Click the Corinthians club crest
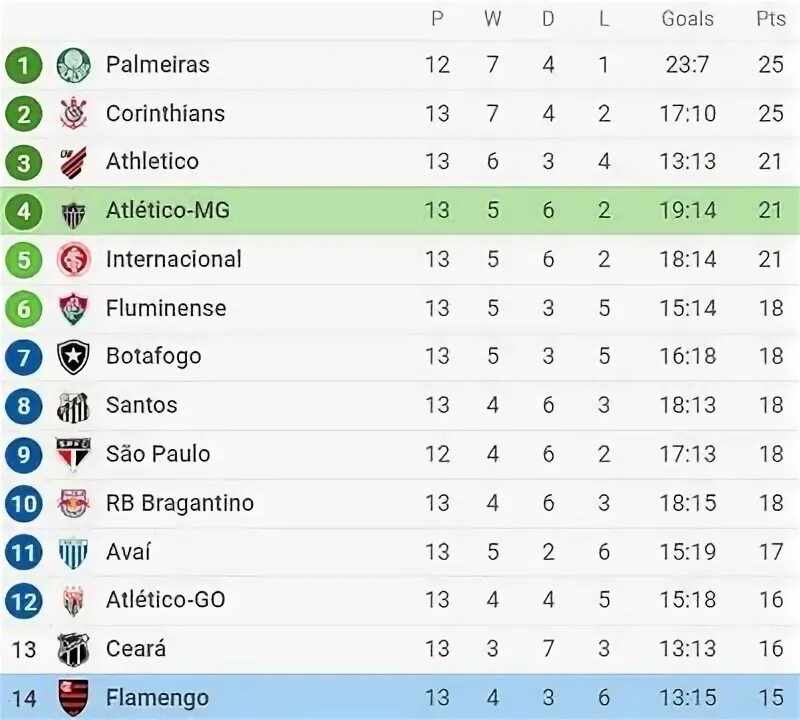800x720 pixels. [73, 113]
